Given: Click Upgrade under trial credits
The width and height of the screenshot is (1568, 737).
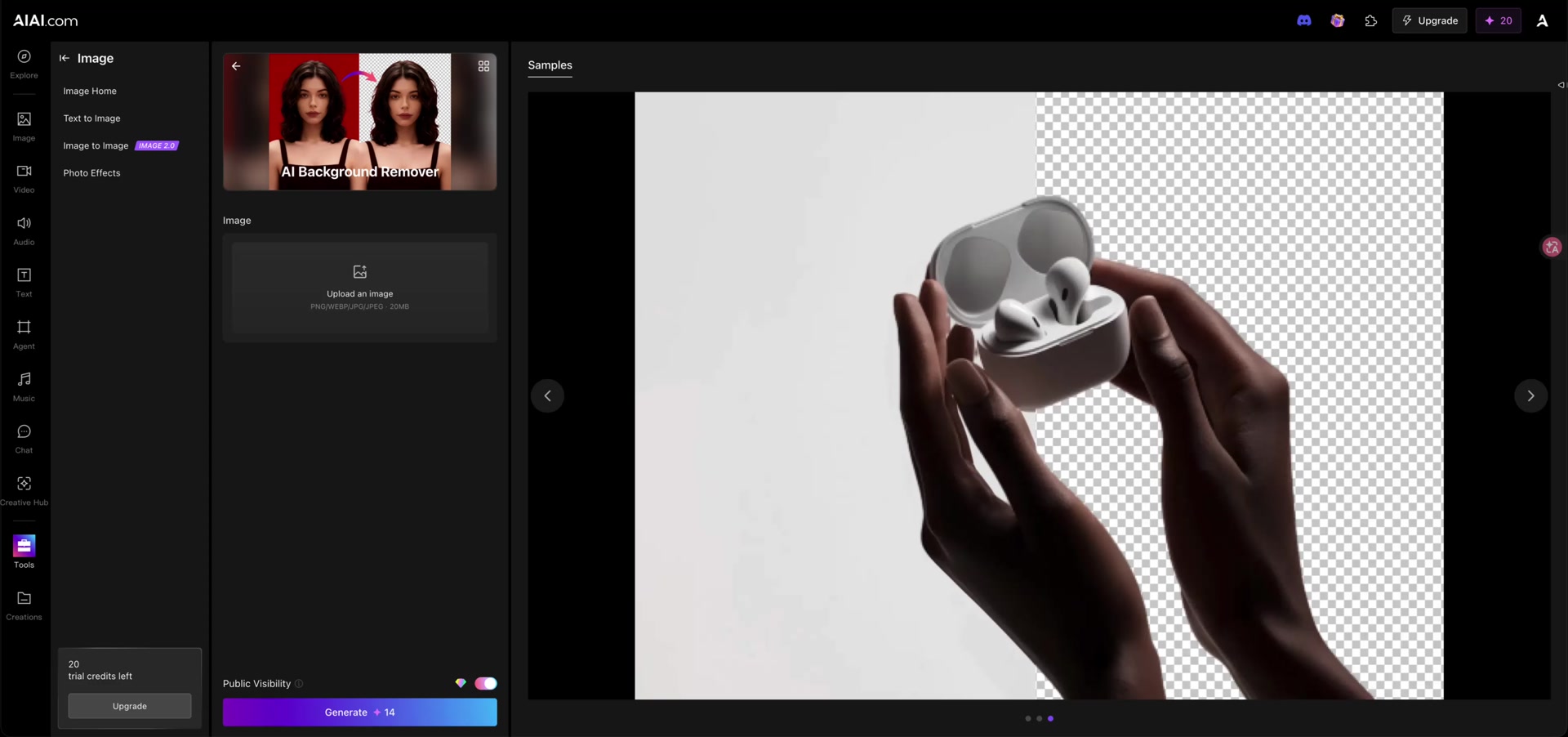Looking at the screenshot, I should click(130, 706).
